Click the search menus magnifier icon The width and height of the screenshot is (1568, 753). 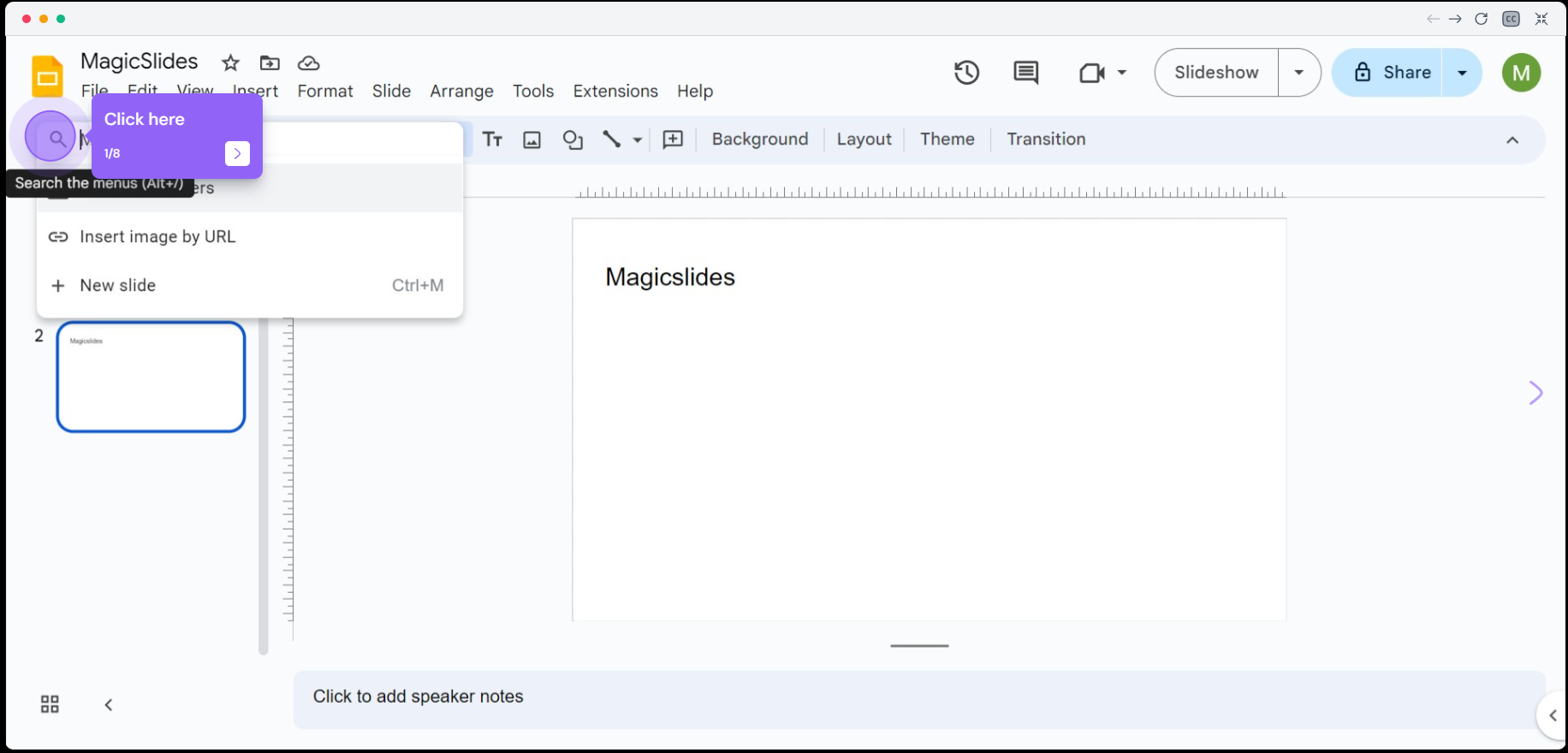[x=56, y=138]
